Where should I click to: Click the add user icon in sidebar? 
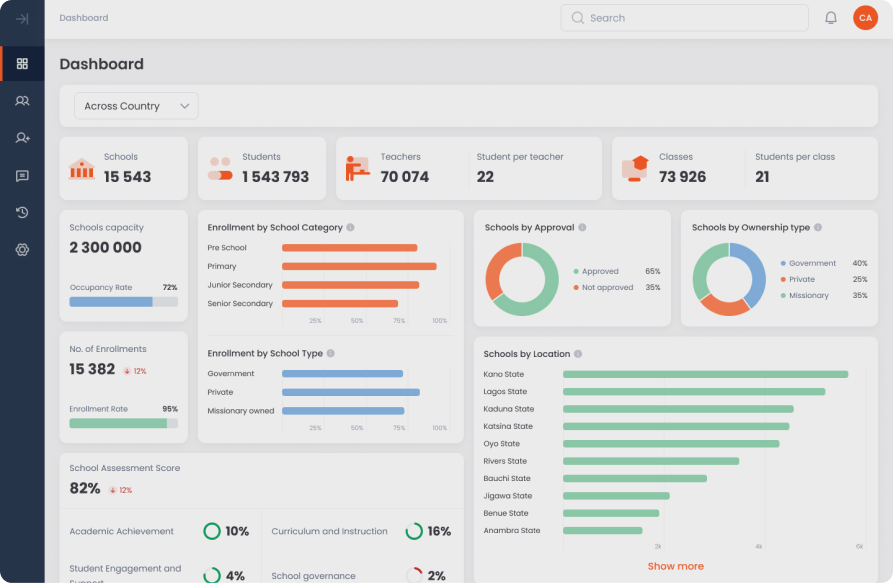point(22,138)
